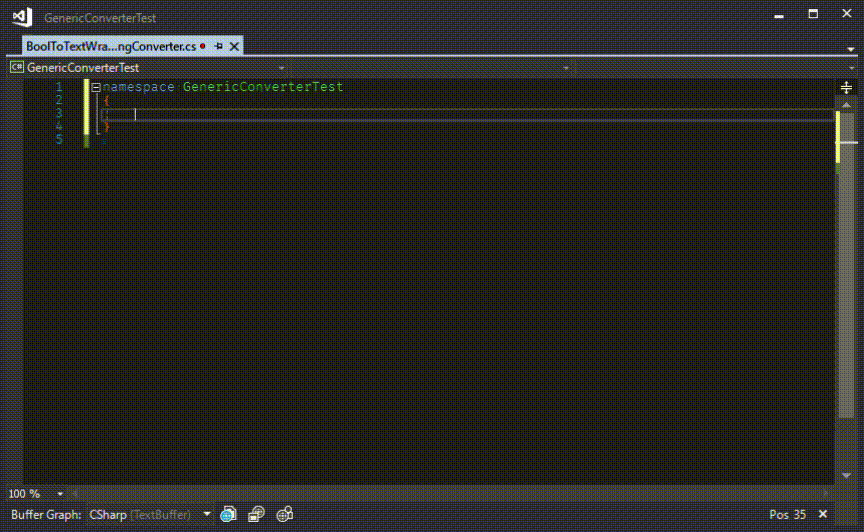Screen dimensions: 864x532
Task: Open the GenericConverterTest project navigation dropdown
Action: point(282,68)
